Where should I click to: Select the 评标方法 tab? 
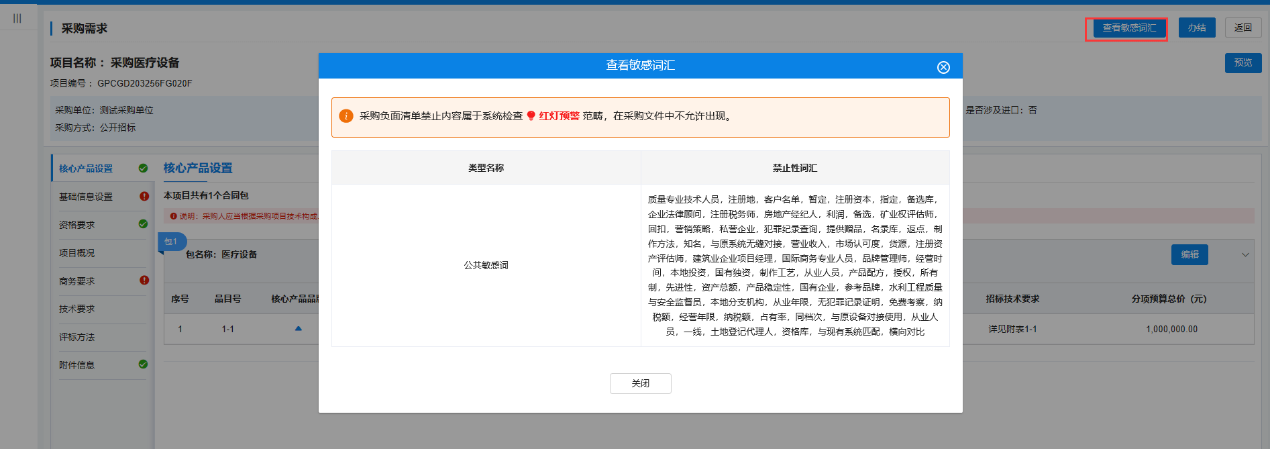pyautogui.click(x=77, y=337)
